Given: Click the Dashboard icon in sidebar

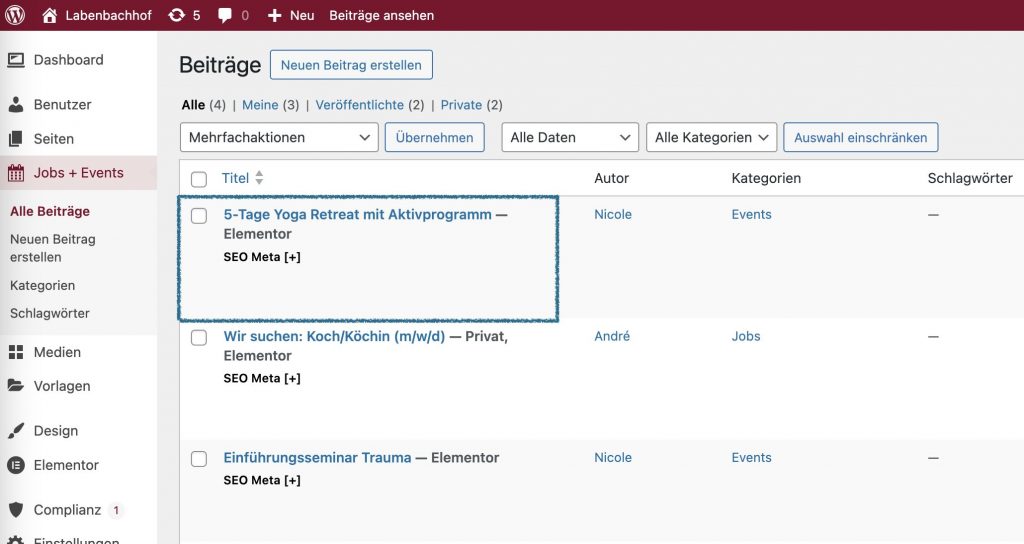Looking at the screenshot, I should tap(16, 60).
